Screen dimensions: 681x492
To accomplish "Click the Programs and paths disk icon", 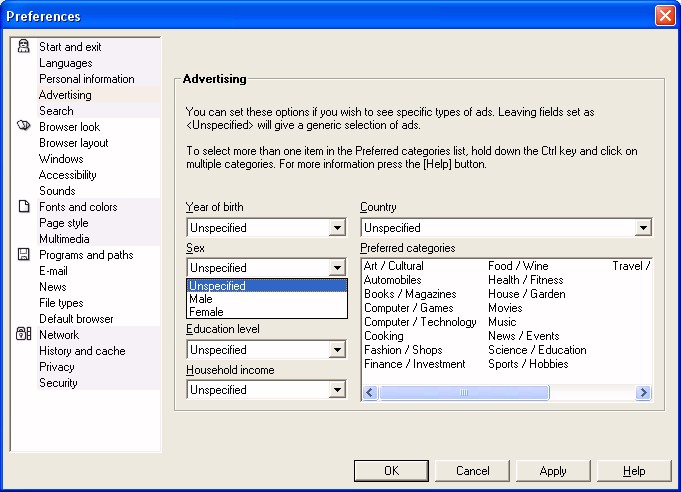I will [x=24, y=255].
